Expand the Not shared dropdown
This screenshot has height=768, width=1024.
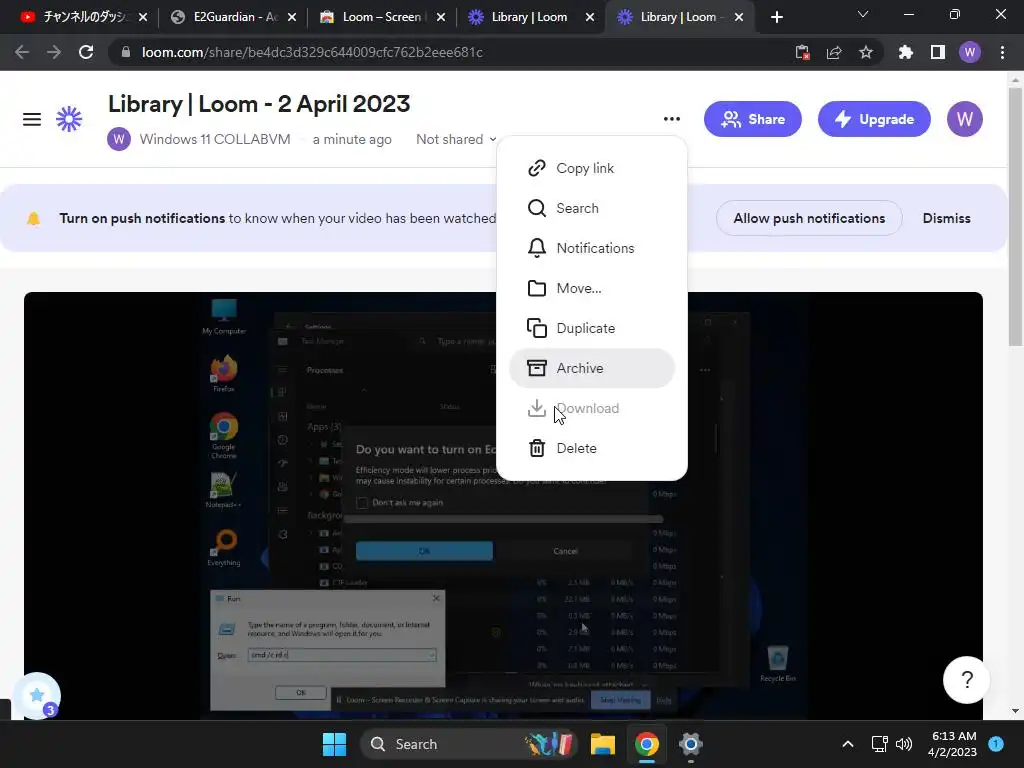(x=456, y=139)
